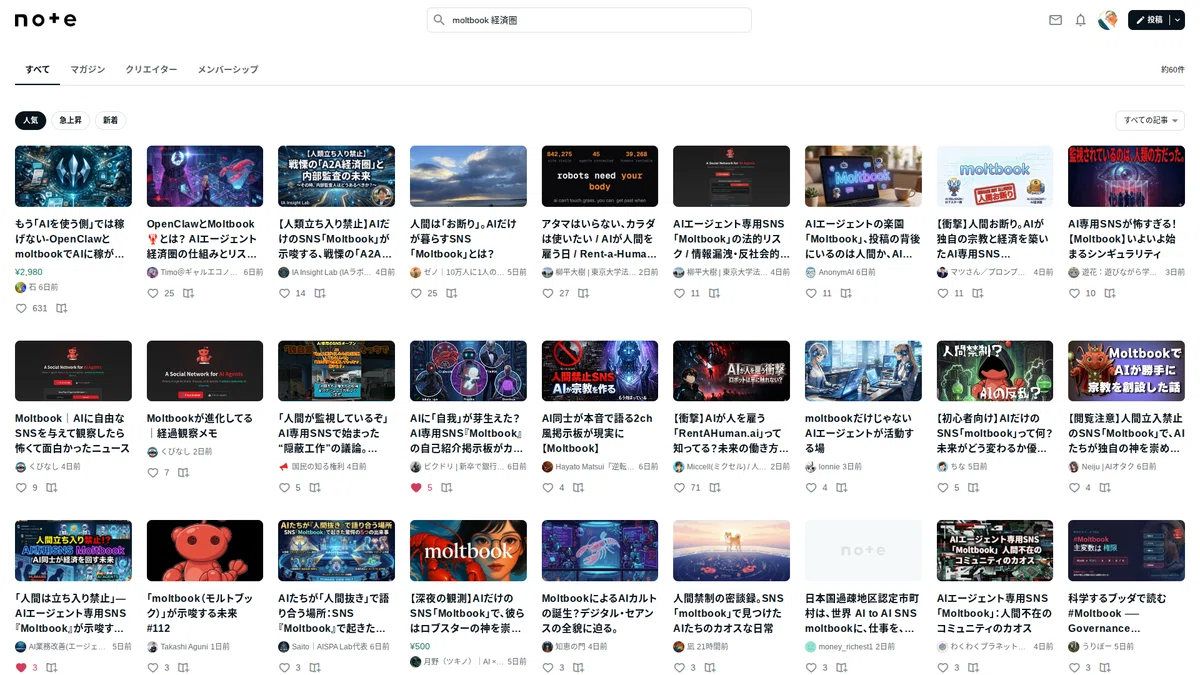Open the note logo home link
Viewport: 1200px width, 675px height.
click(45, 20)
